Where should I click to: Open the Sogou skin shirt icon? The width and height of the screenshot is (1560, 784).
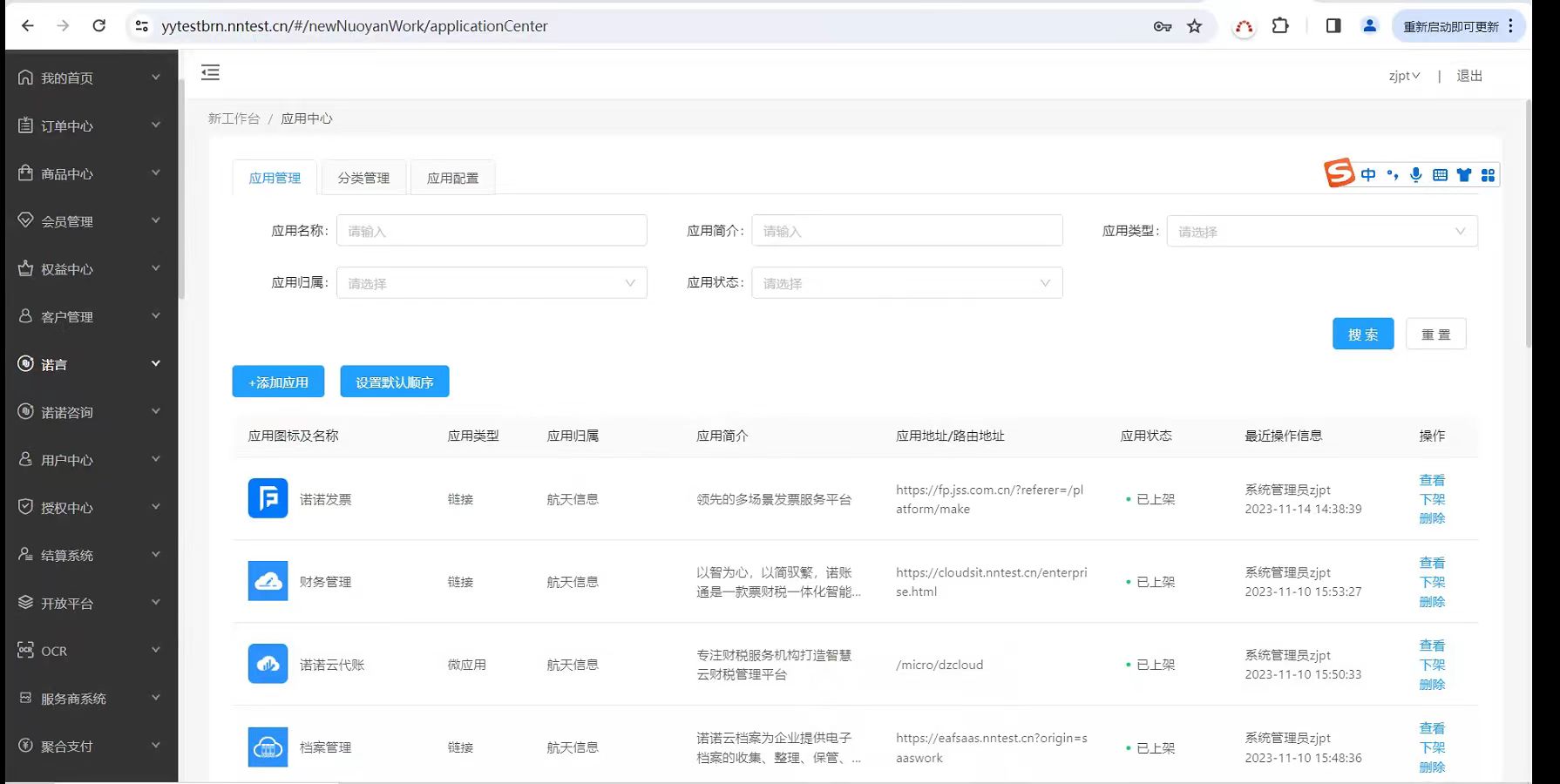coord(1464,175)
